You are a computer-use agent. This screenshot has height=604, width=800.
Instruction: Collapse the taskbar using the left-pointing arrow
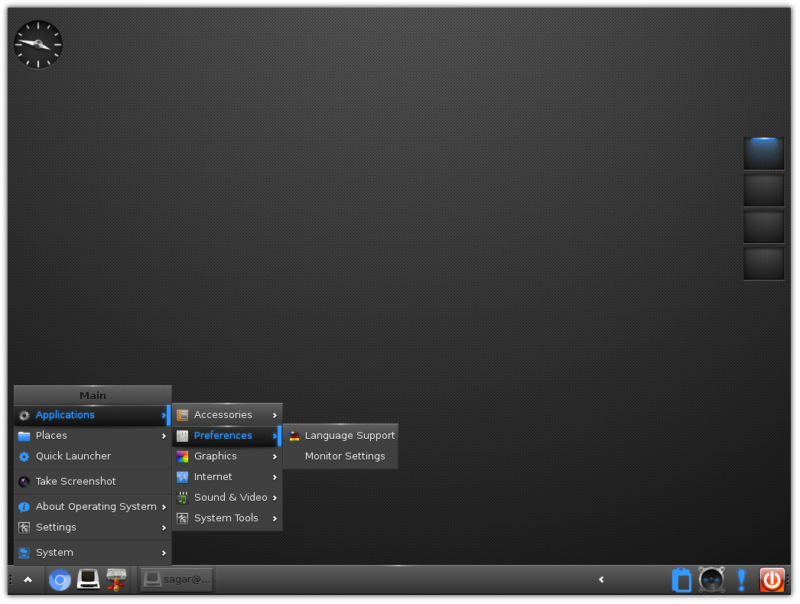[x=601, y=579]
